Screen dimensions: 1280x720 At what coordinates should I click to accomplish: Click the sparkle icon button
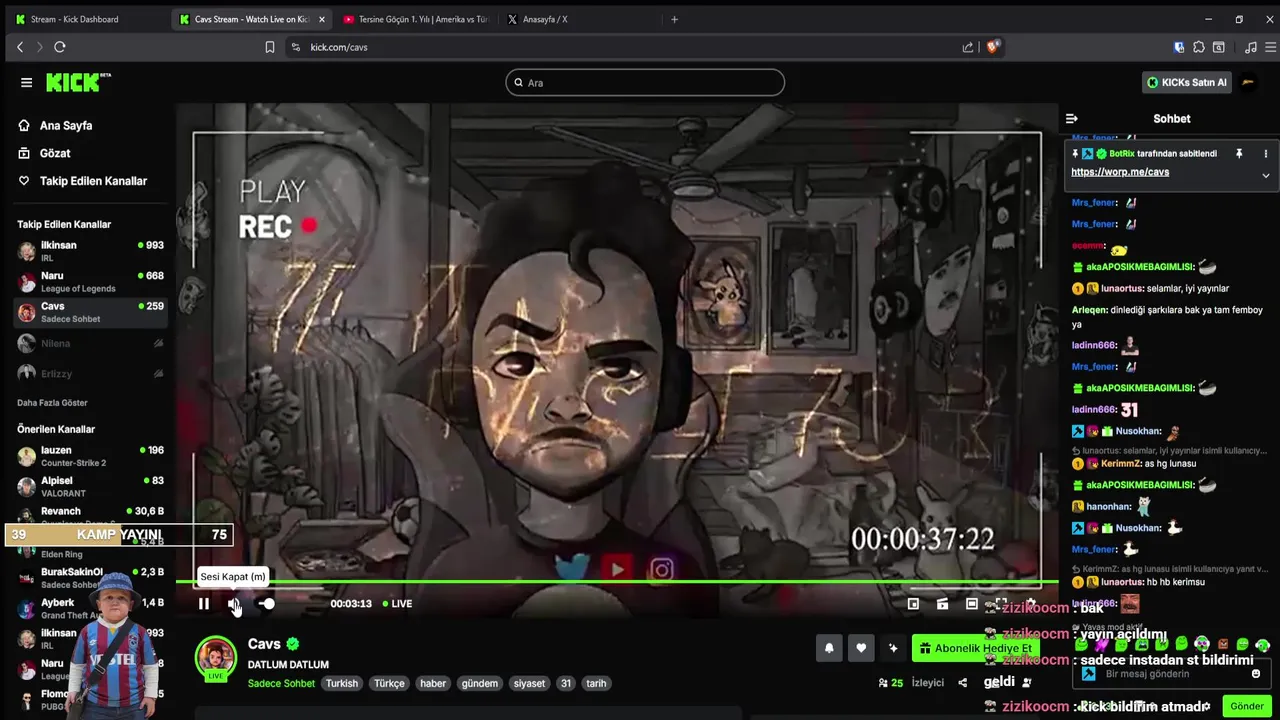point(893,648)
